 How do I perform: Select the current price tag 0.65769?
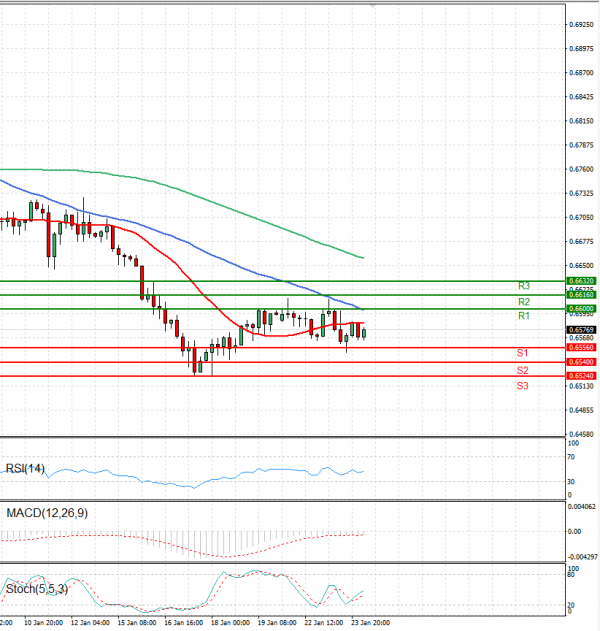point(581,330)
